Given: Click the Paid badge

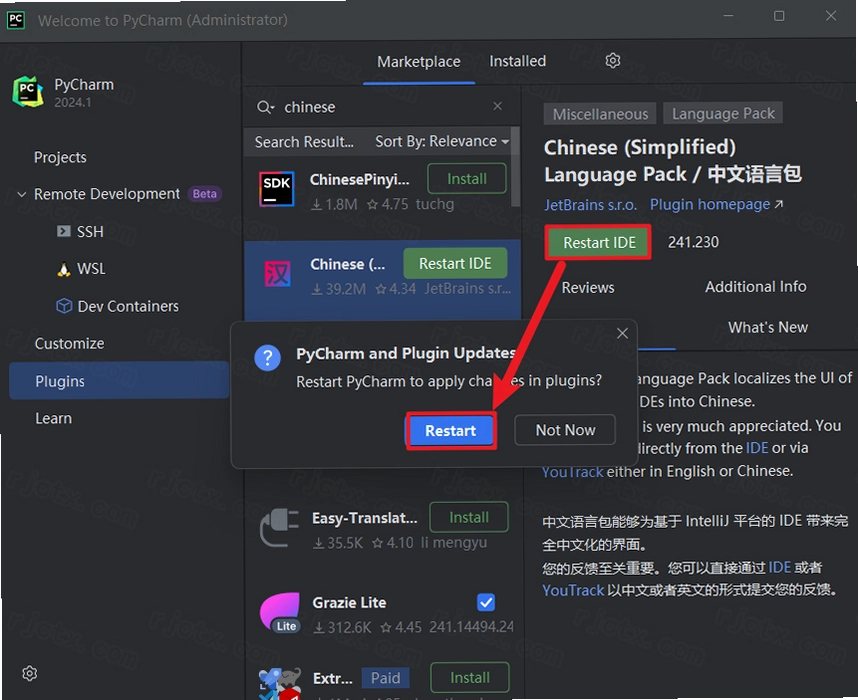Looking at the screenshot, I should click(x=385, y=678).
